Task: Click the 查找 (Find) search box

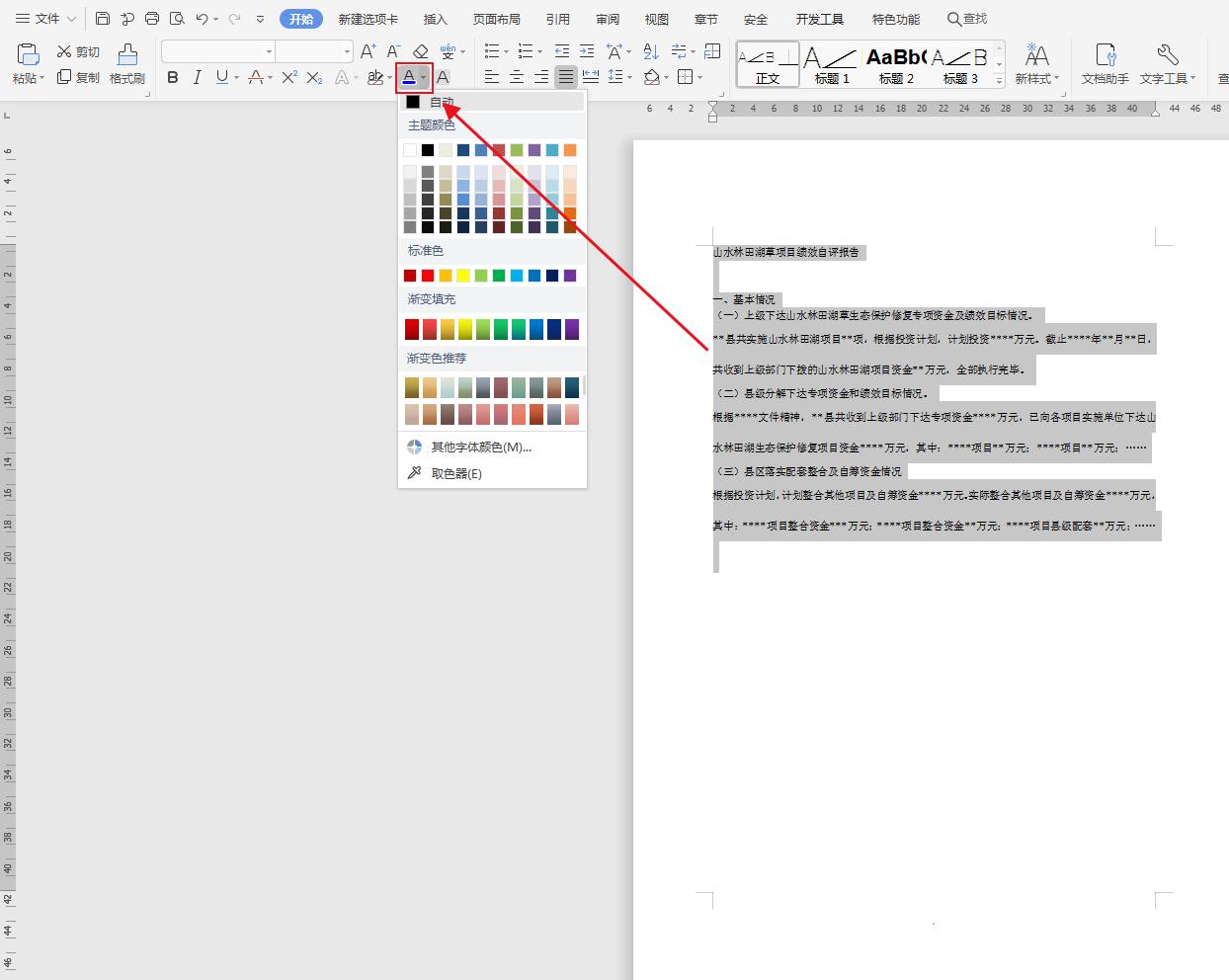Action: click(967, 19)
